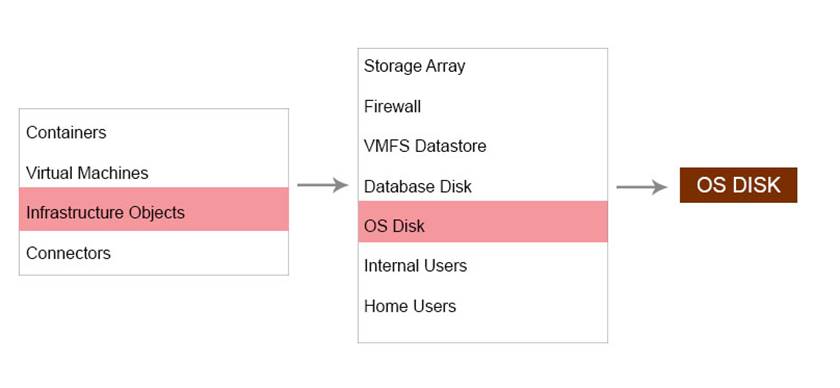The height and width of the screenshot is (388, 840).
Task: Select Containers in the left list
Action: click(154, 132)
